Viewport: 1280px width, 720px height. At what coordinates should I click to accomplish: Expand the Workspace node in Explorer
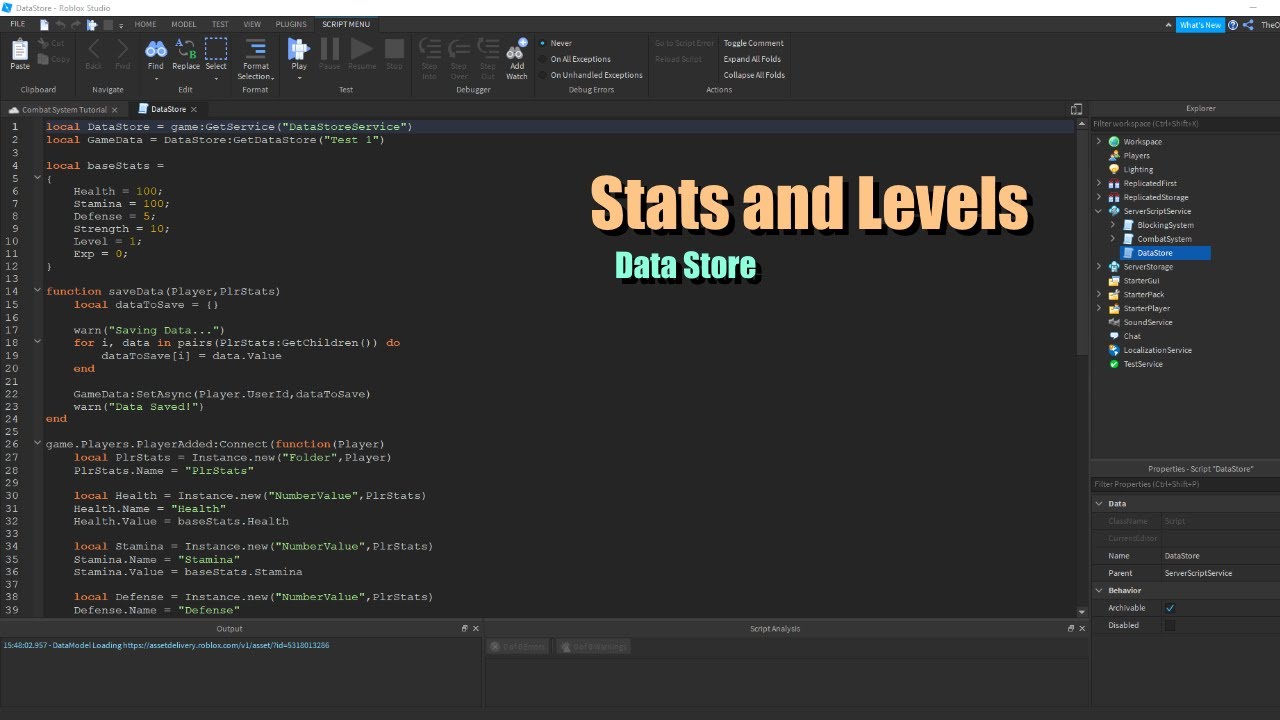coord(1099,142)
